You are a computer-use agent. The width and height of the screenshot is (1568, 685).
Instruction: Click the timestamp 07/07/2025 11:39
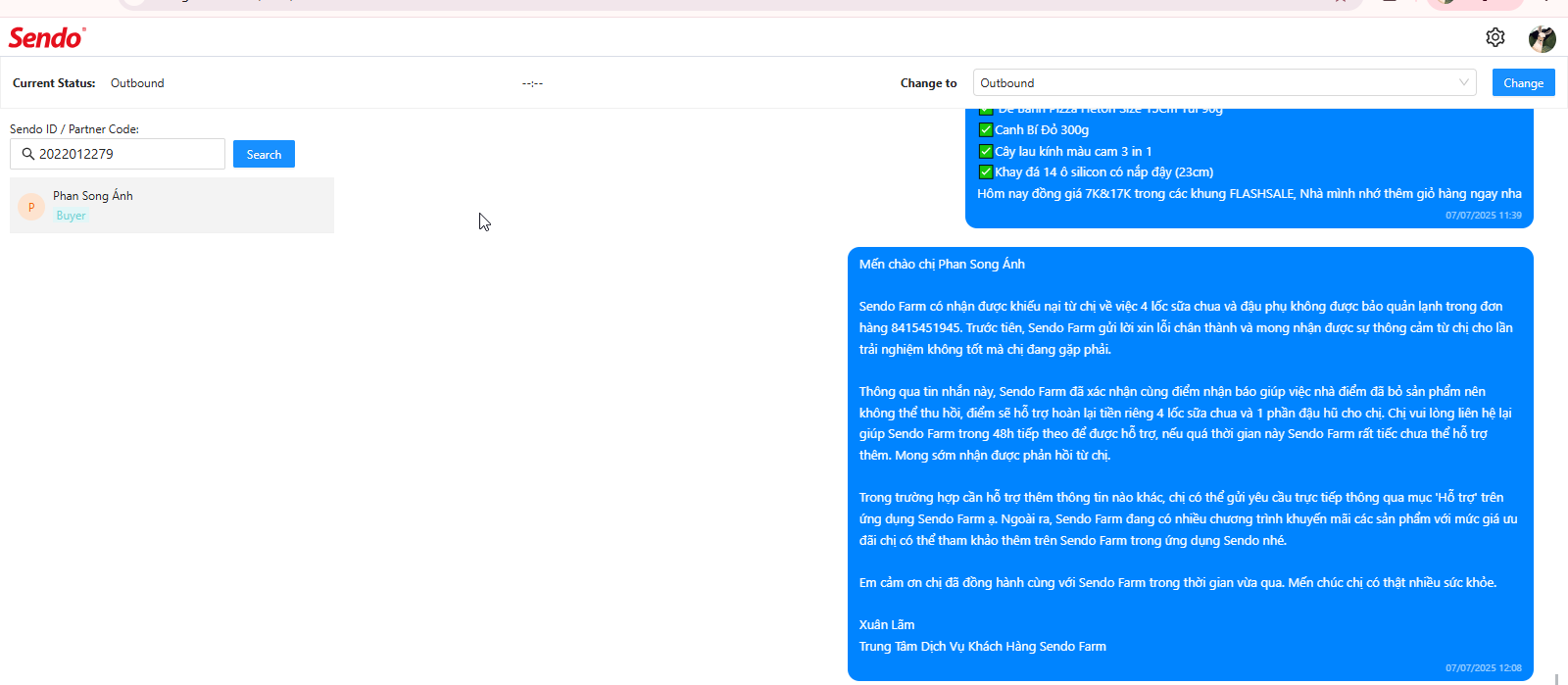coord(1484,215)
